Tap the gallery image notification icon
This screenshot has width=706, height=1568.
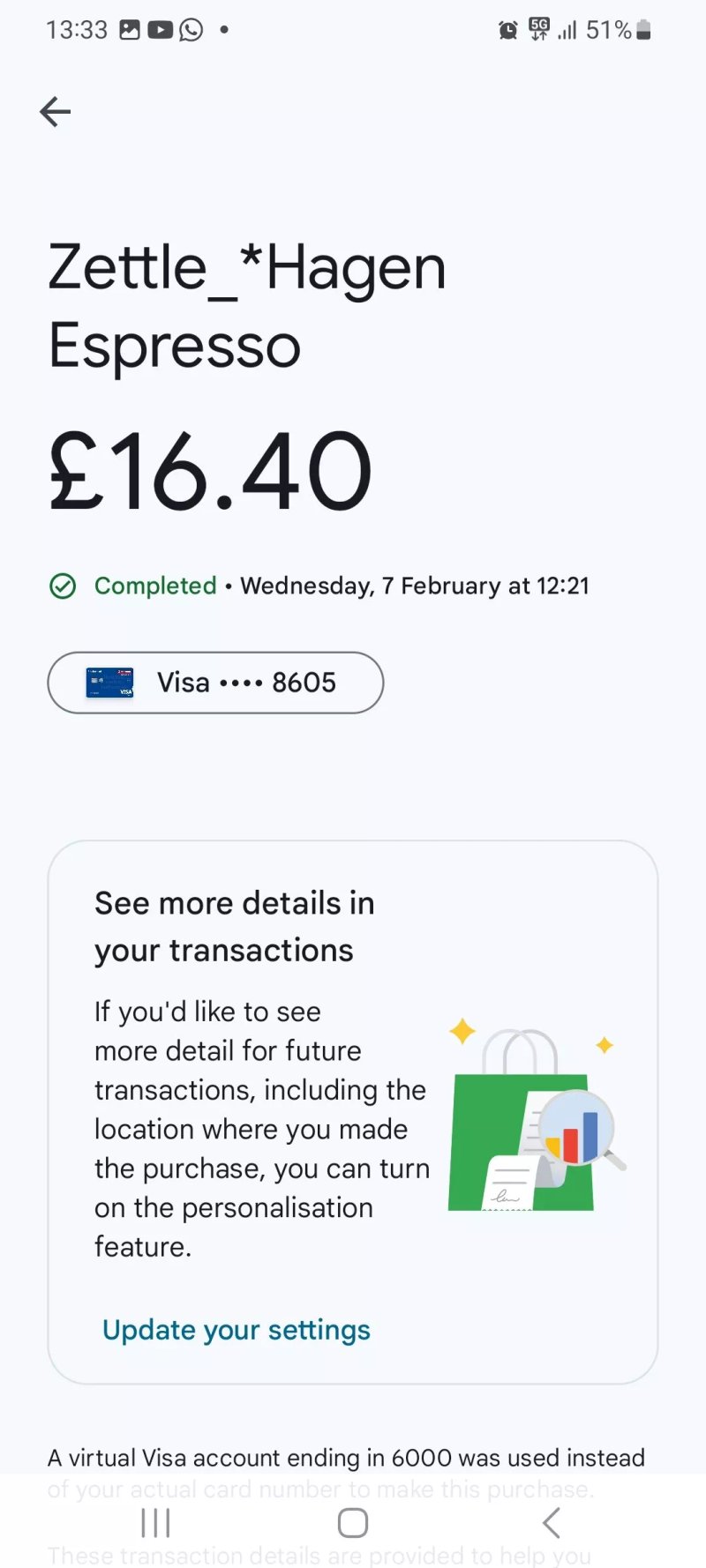(130, 30)
